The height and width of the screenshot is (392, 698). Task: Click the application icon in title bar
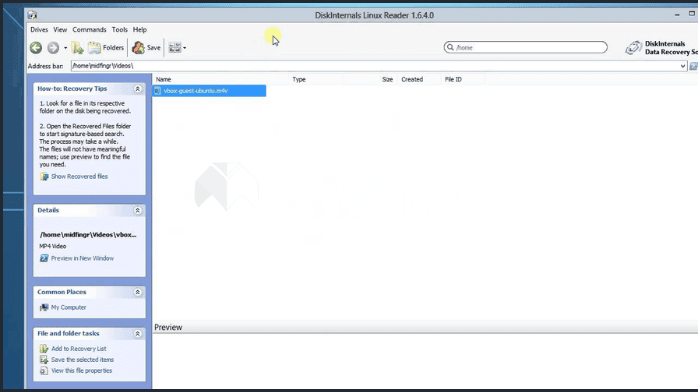[x=32, y=15]
